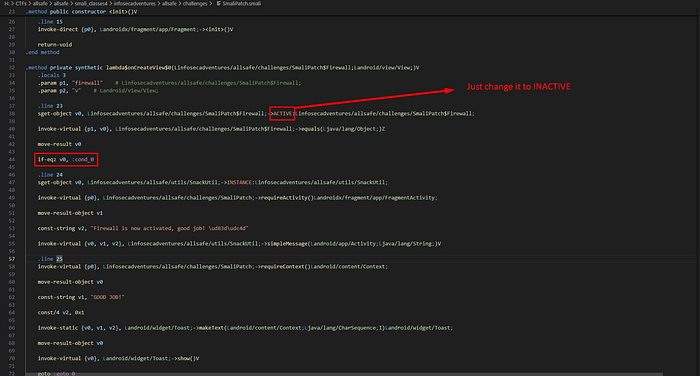Click the sticky header '.method public constructor <init>()V'
This screenshot has width=700, height=376.
coord(81,12)
